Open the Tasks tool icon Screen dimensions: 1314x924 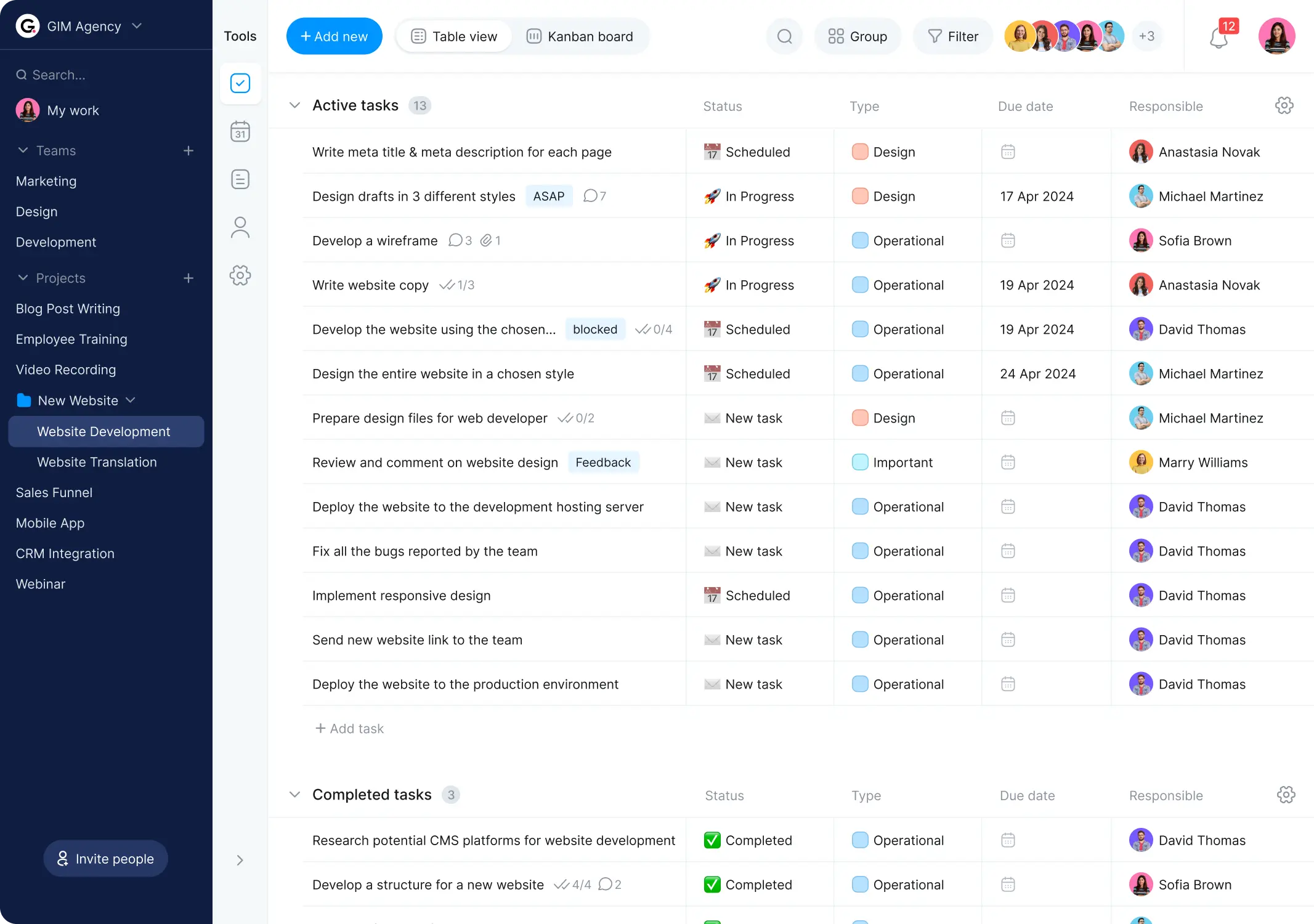point(240,83)
